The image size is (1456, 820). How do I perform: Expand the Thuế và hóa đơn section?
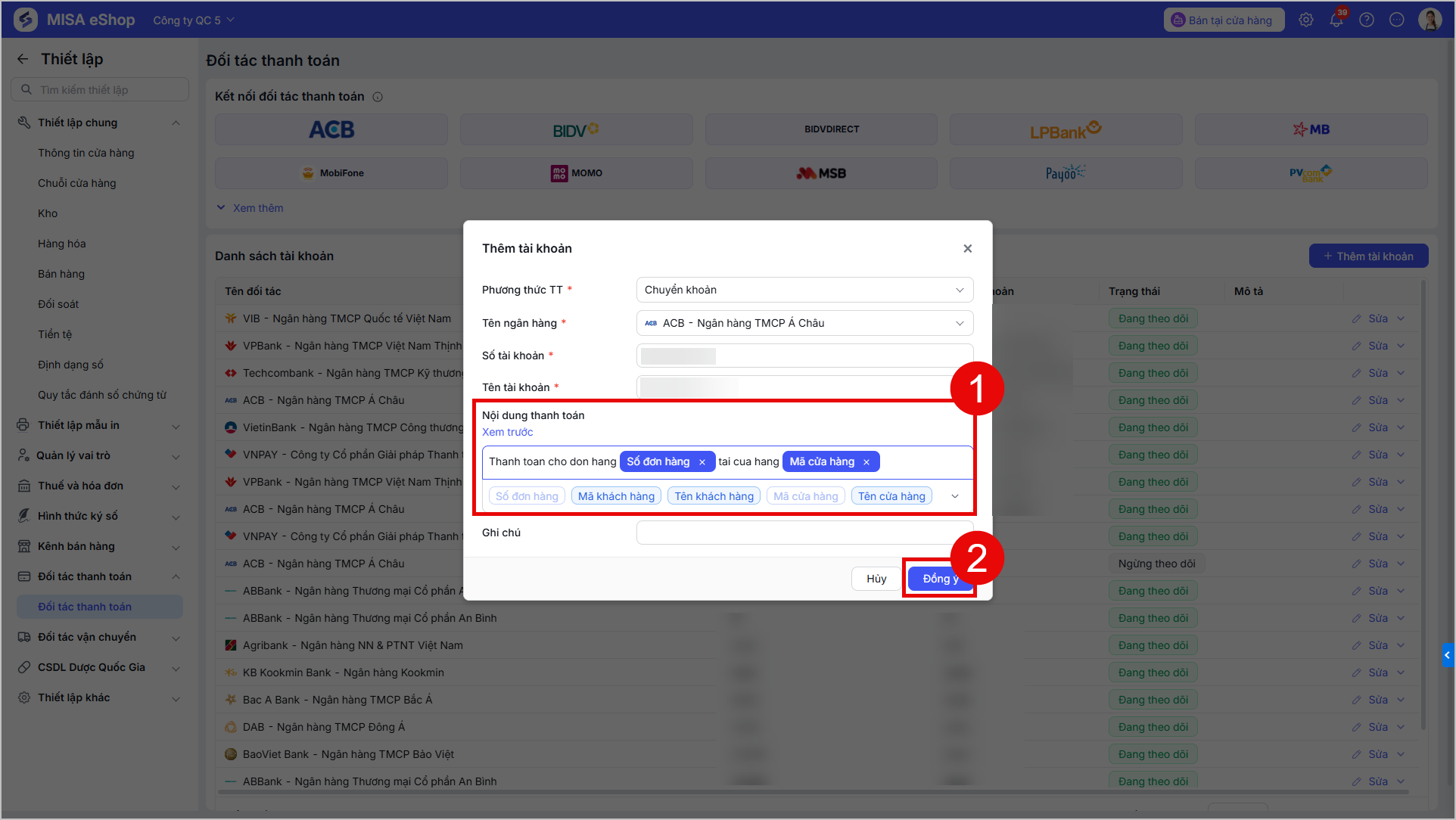176,486
